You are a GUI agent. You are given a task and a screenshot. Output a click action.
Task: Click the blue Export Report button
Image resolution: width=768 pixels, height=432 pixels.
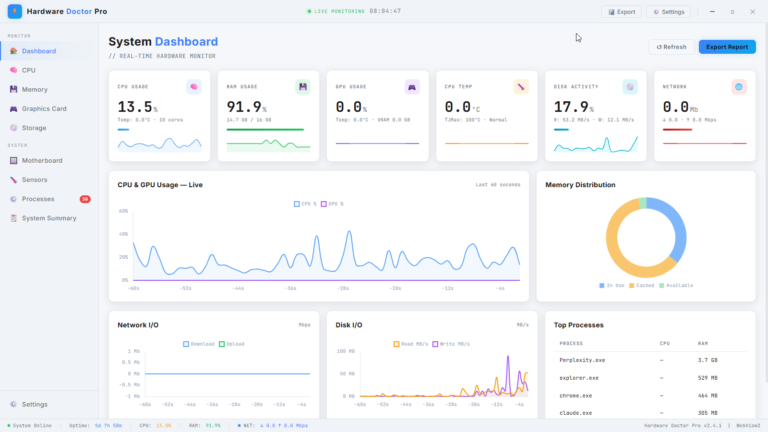tap(727, 47)
